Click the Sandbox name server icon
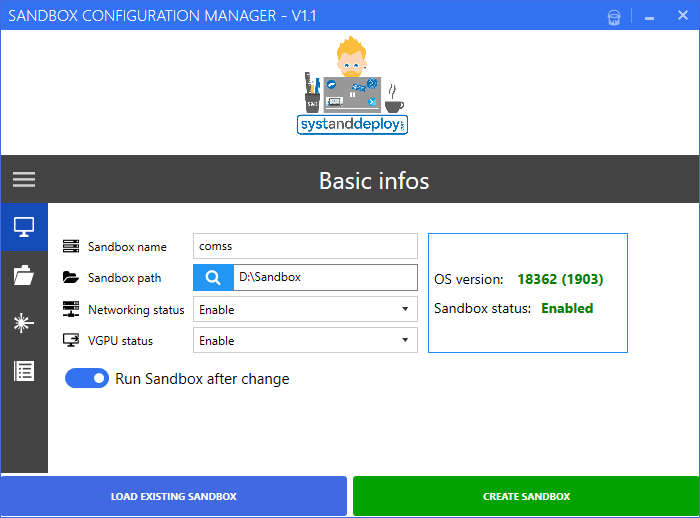This screenshot has width=700, height=518. click(71, 246)
